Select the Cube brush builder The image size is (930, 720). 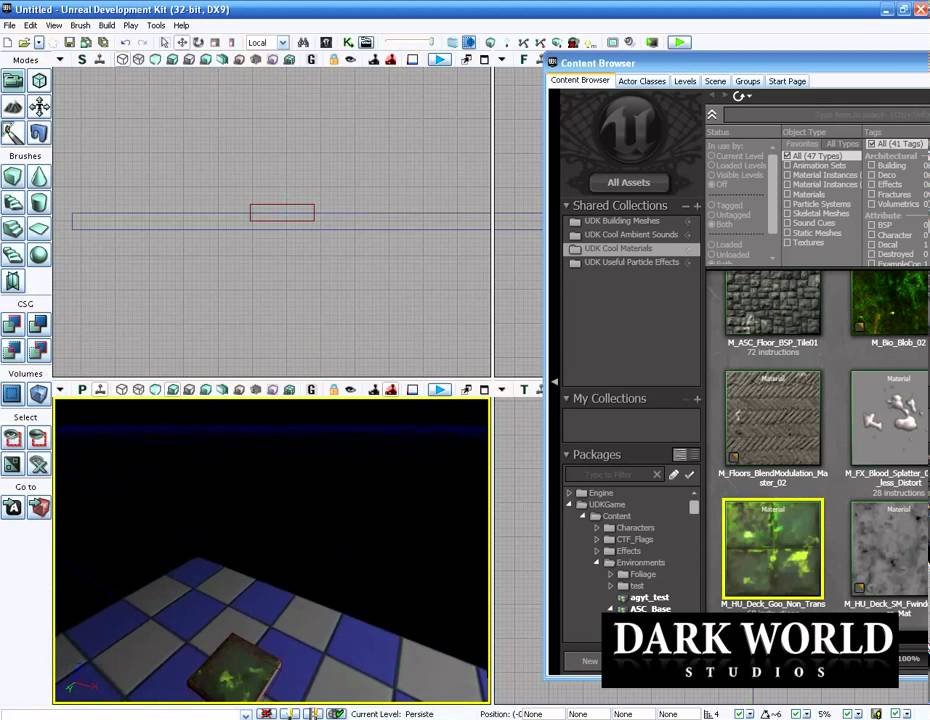coord(13,177)
